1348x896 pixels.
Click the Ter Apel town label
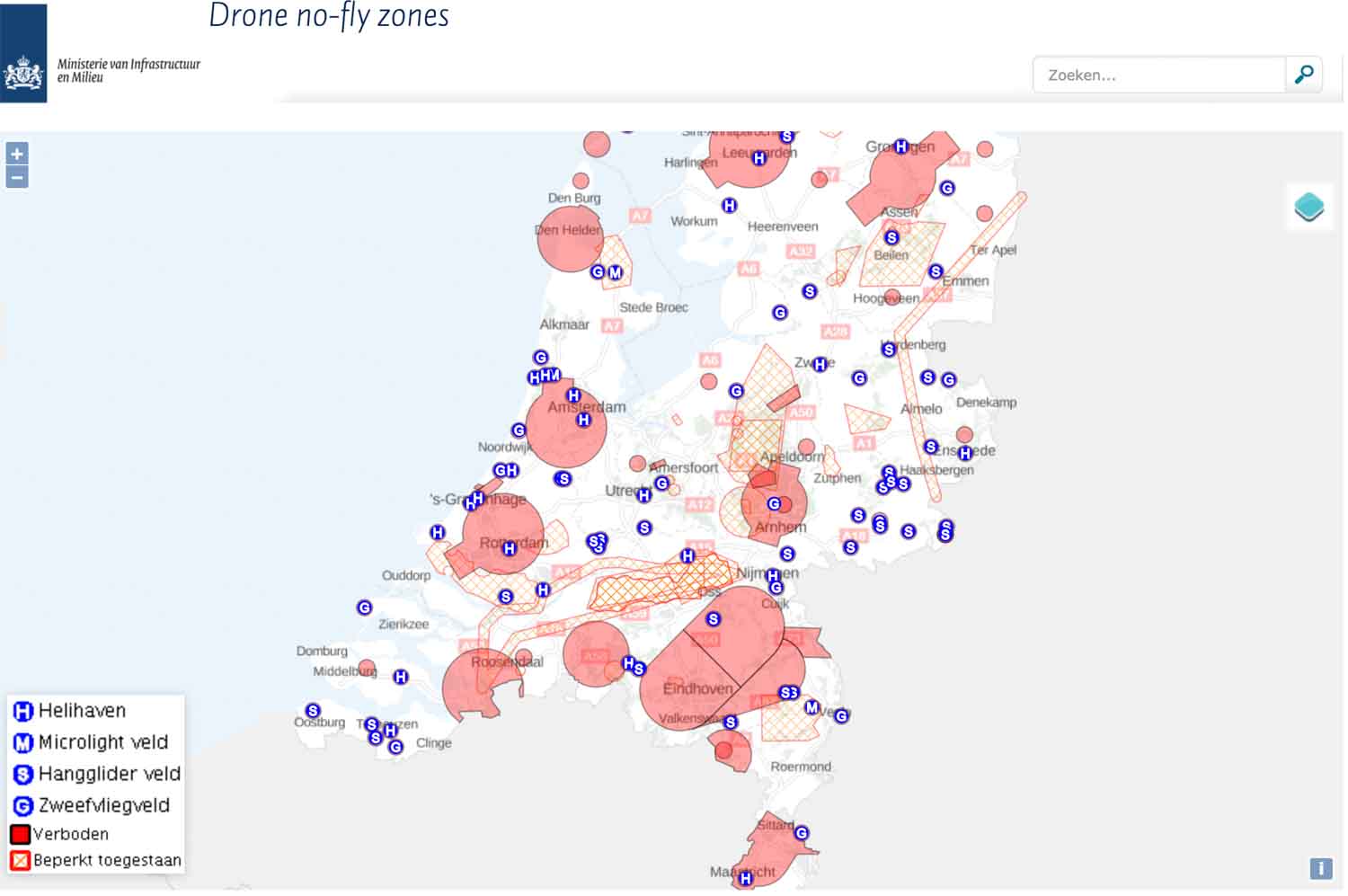coord(993,250)
